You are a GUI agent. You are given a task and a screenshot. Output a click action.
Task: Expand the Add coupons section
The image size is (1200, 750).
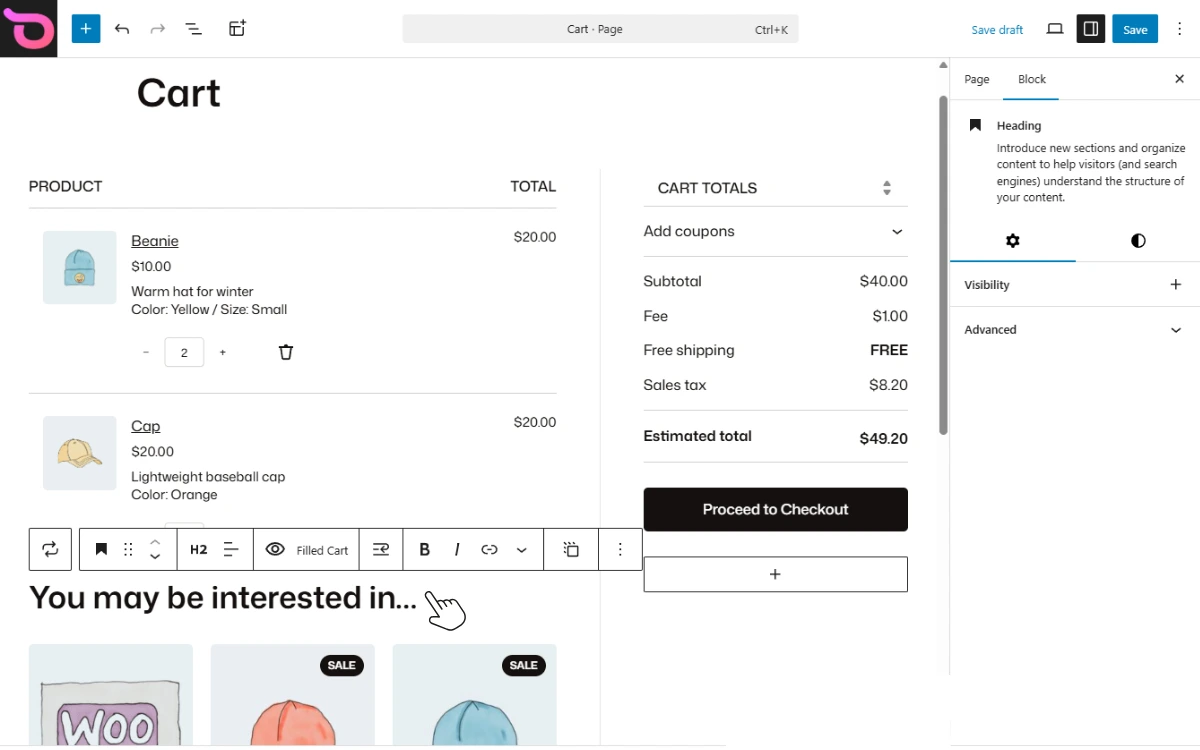click(776, 231)
